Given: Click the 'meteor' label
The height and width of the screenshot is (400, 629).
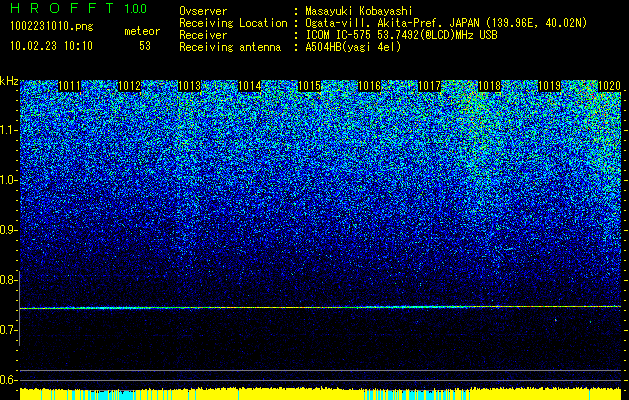Looking at the screenshot, I should click(142, 31).
